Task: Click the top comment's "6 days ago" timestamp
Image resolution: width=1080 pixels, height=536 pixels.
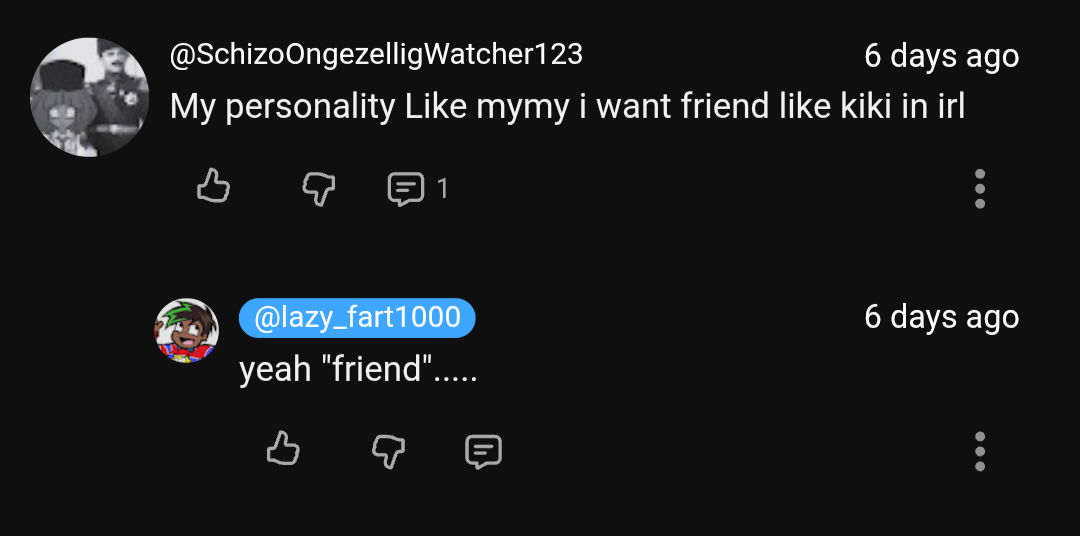Action: 941,56
